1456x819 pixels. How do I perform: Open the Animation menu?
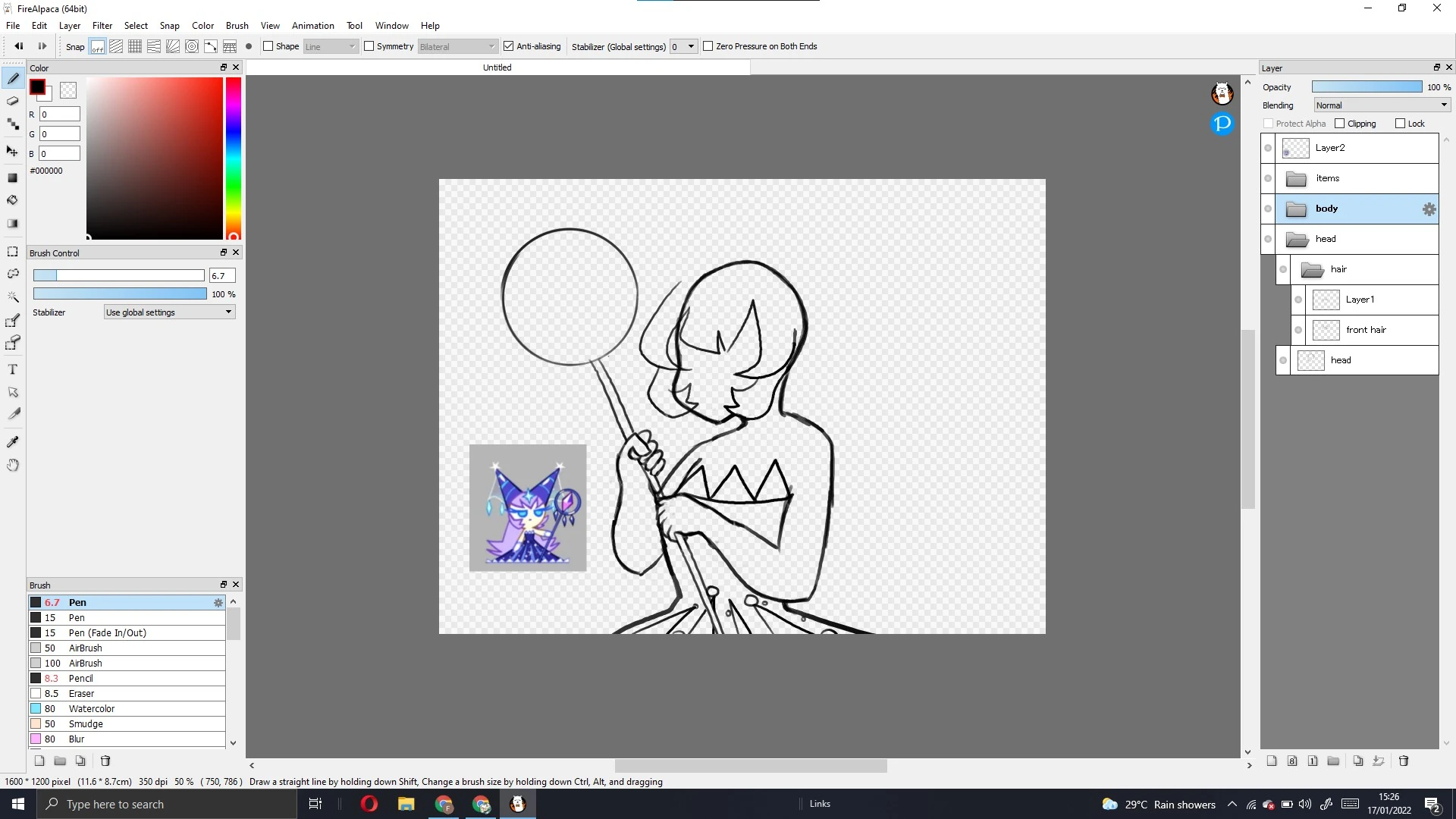[313, 25]
